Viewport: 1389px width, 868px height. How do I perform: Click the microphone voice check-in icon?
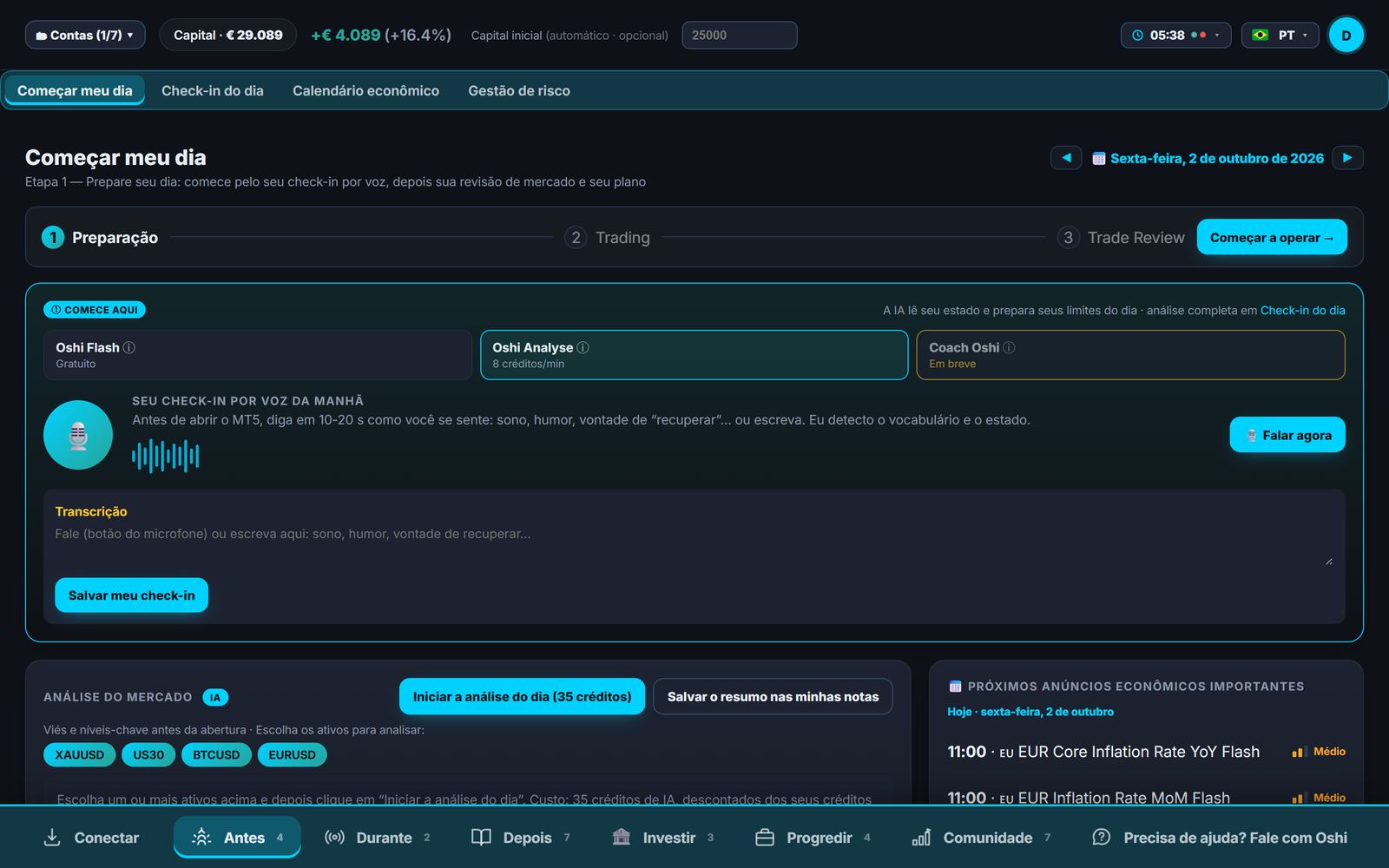78,435
